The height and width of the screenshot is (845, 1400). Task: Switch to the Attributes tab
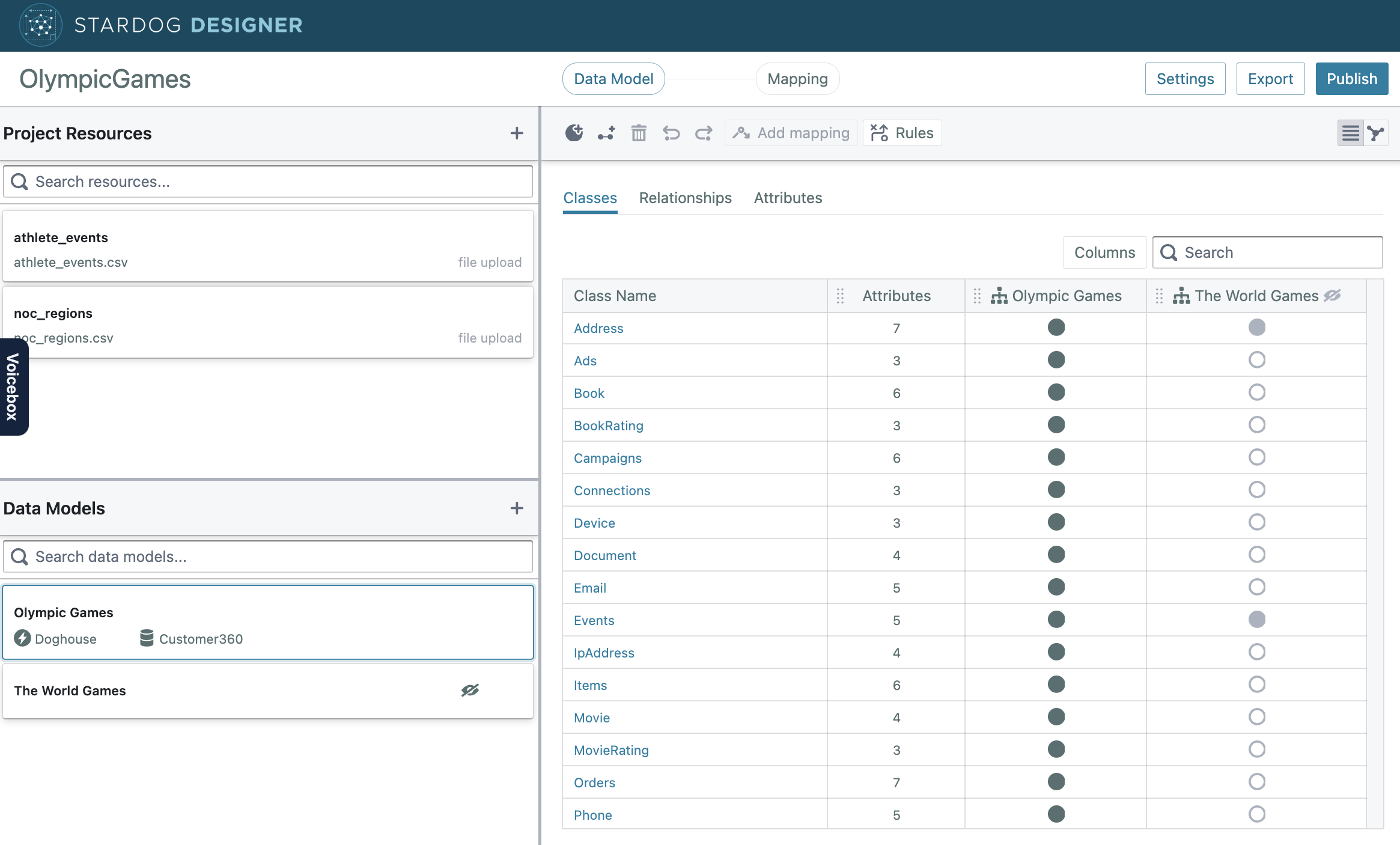coord(788,198)
